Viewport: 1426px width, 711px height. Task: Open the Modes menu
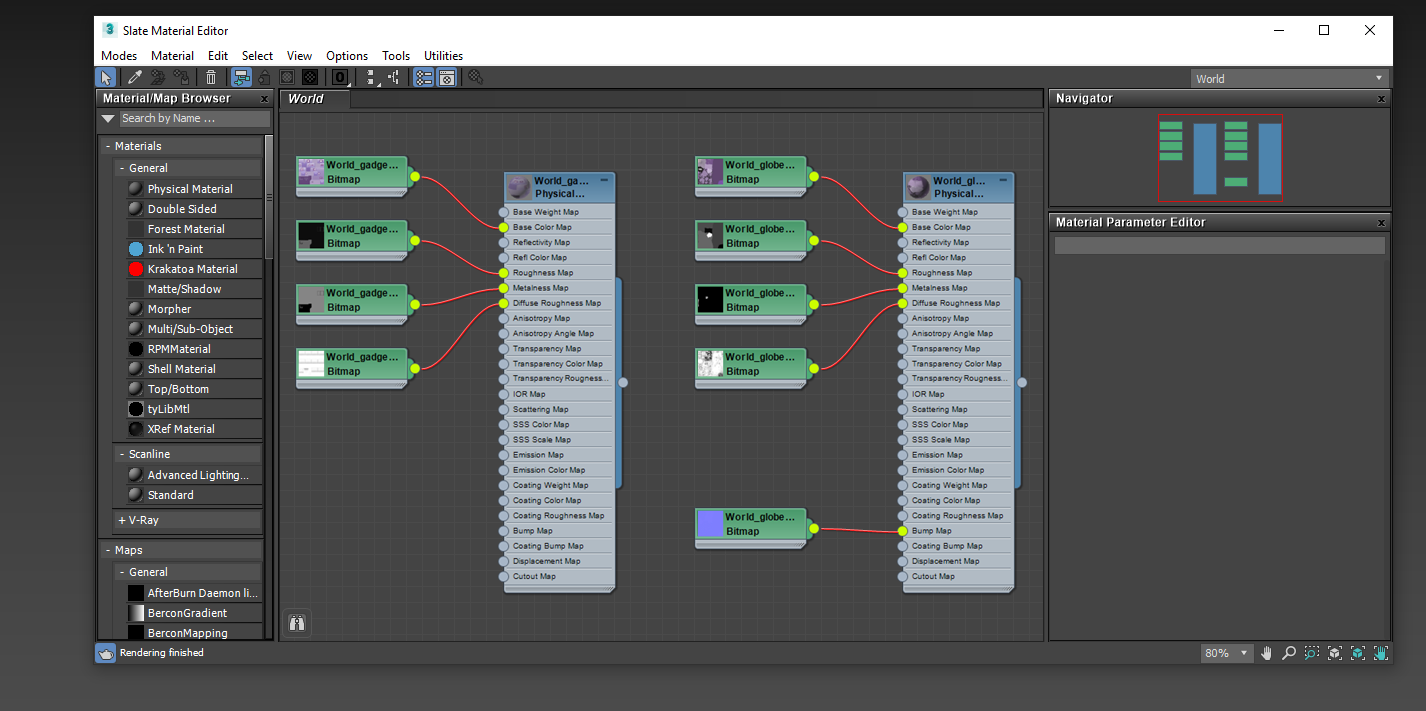(119, 56)
